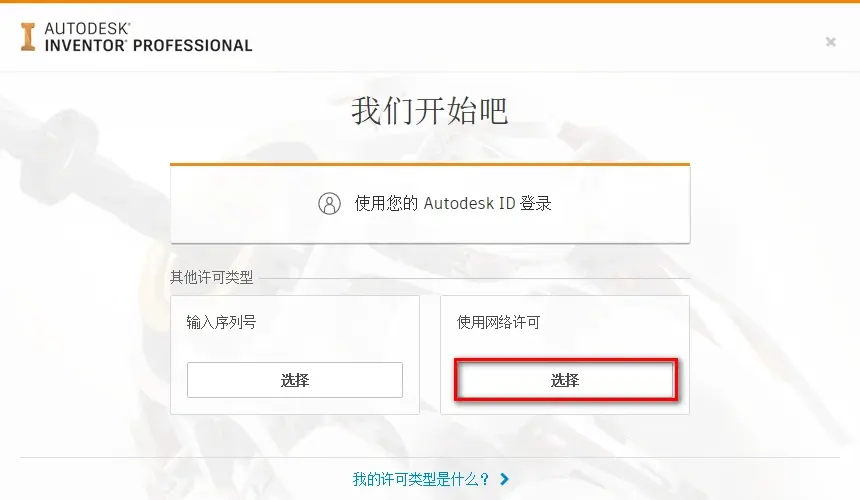Viewport: 860px width, 500px height.
Task: Click the 输入序列号 label text
Action: tap(221, 322)
